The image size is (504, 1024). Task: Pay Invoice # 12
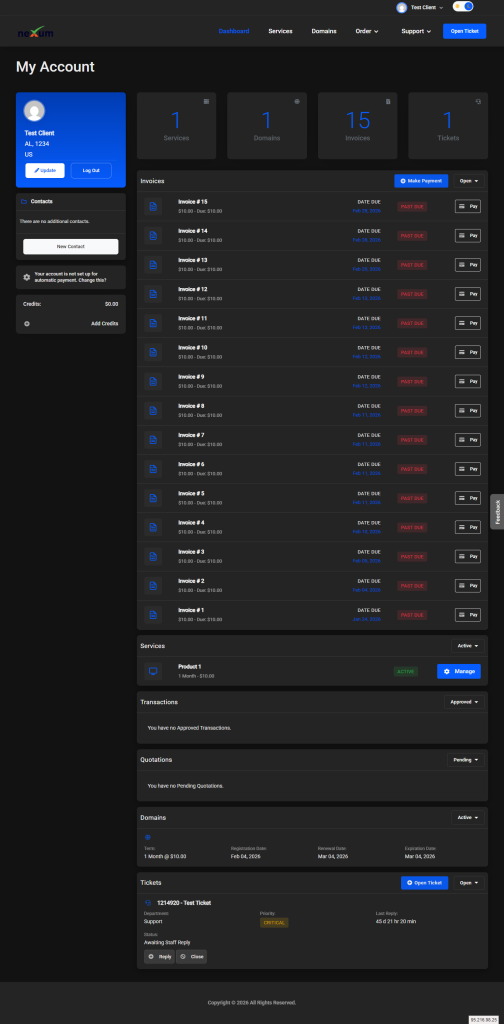pyautogui.click(x=467, y=294)
